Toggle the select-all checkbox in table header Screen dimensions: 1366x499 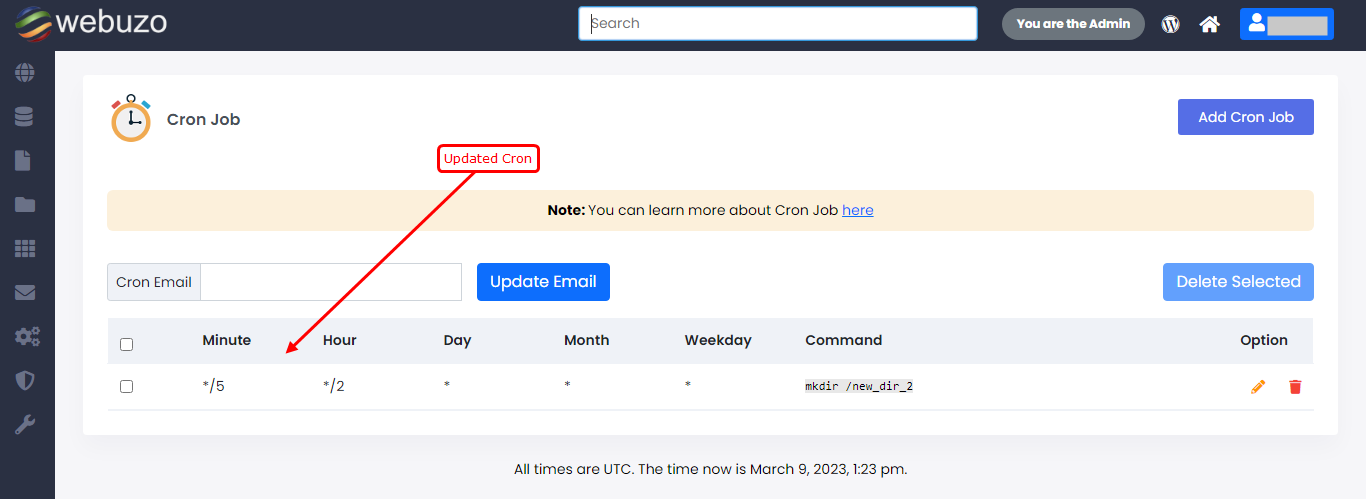pos(126,344)
